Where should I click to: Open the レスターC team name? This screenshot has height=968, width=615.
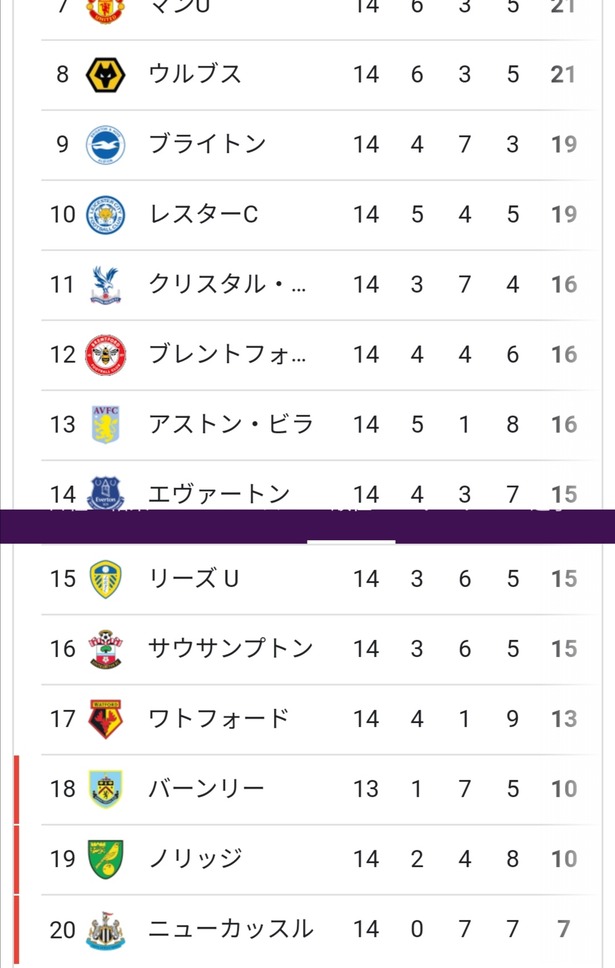click(203, 214)
